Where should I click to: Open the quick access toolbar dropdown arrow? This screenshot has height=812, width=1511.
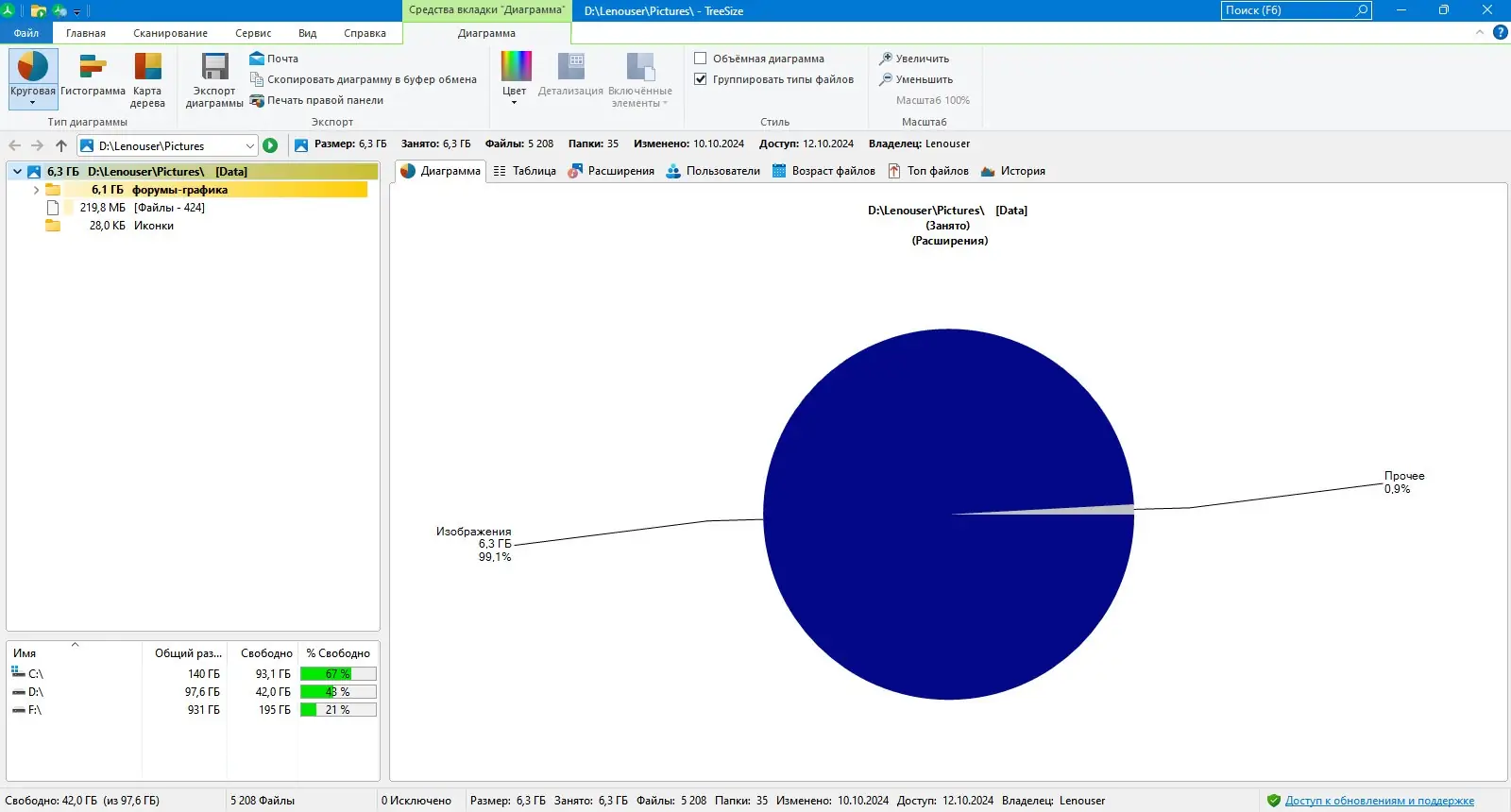[77, 11]
